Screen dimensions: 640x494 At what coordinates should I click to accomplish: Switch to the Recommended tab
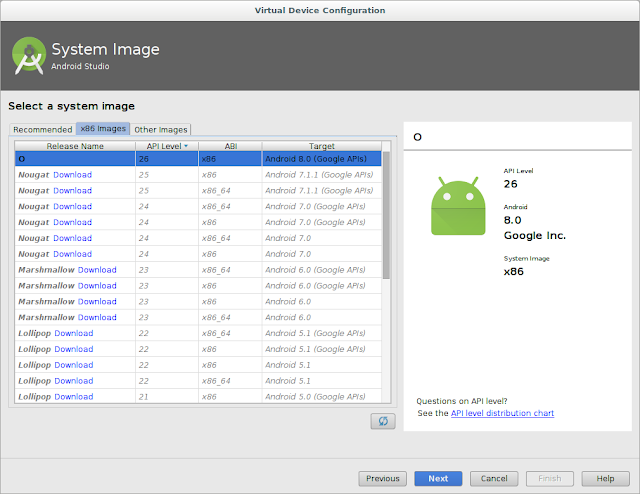tap(42, 129)
